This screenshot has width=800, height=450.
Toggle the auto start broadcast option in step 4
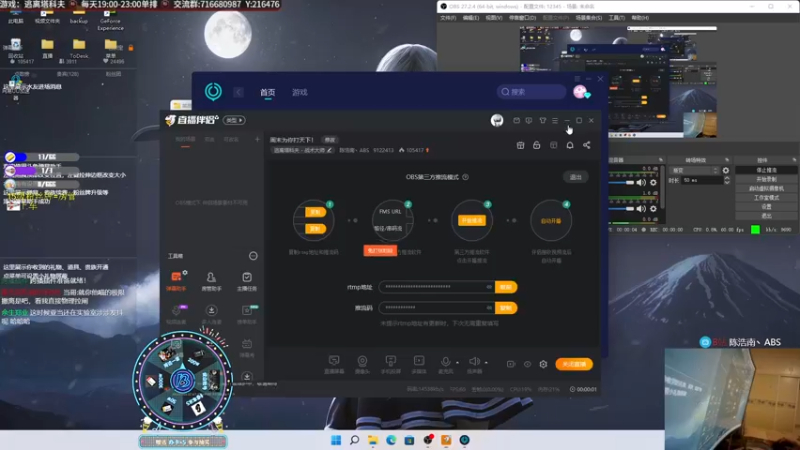tap(551, 221)
